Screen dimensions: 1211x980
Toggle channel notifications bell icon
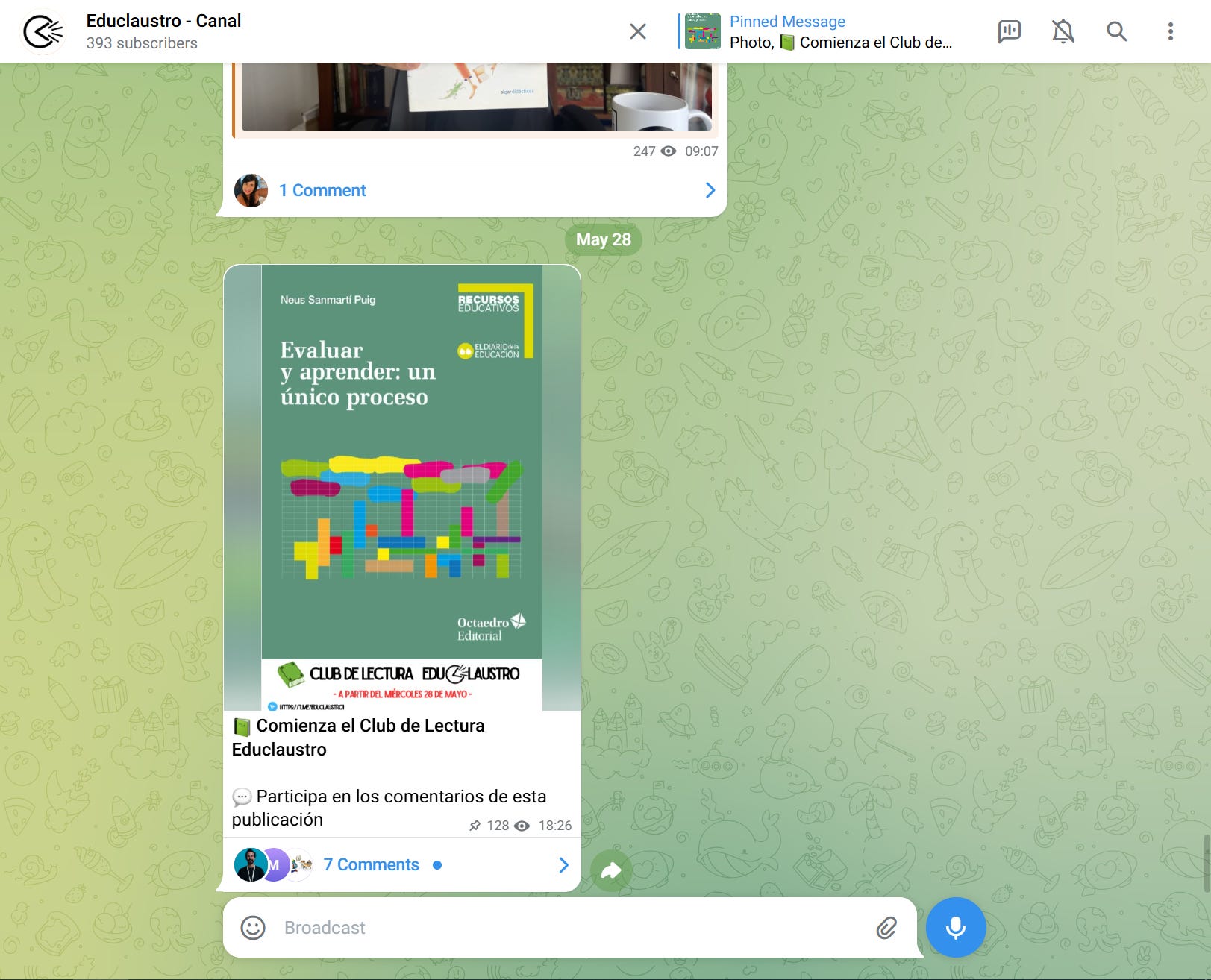(1063, 31)
